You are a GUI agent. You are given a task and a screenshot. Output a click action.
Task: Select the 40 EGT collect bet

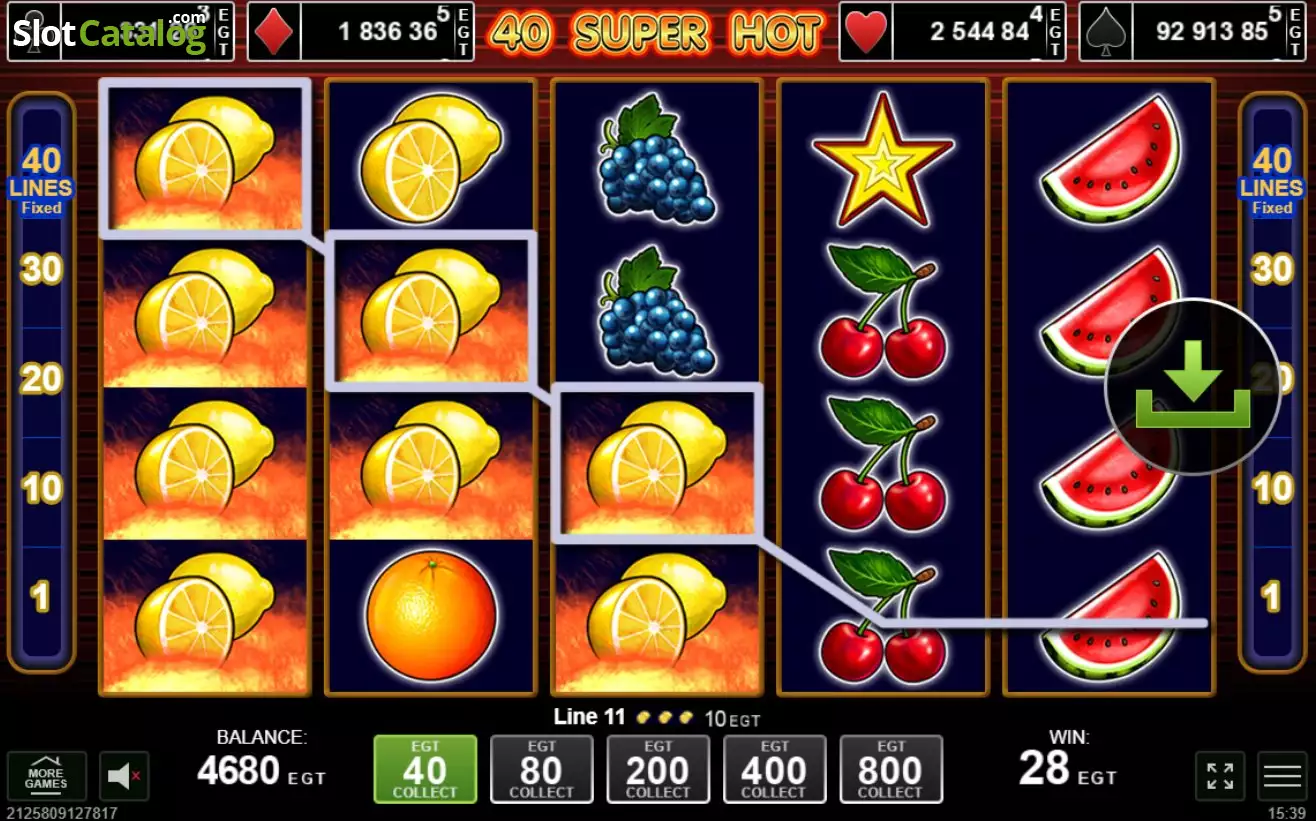[425, 769]
